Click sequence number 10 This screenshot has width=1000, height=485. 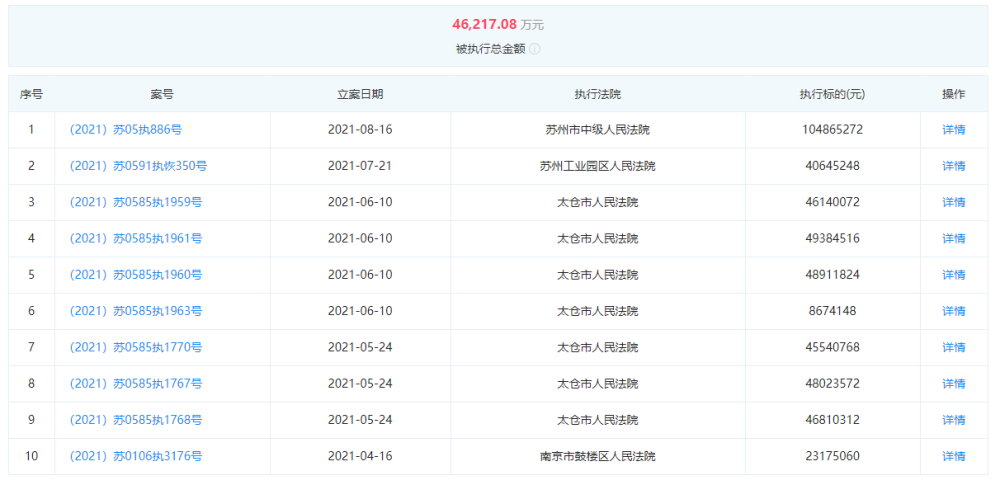[31, 457]
